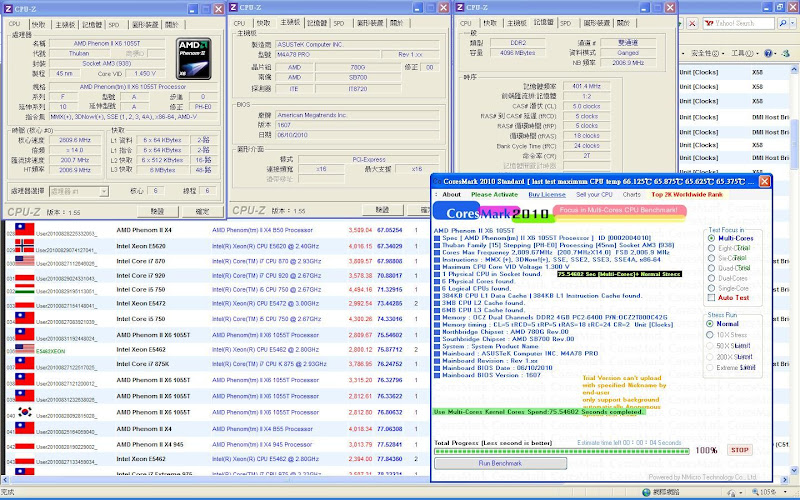The image size is (800, 500).
Task: Click the Intel Xeon E5620 row text
Action: 141,246
